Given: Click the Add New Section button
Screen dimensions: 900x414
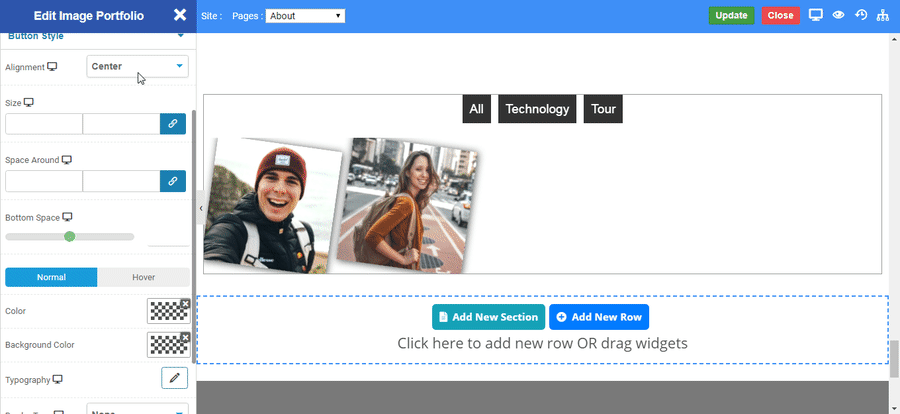Looking at the screenshot, I should [x=488, y=317].
